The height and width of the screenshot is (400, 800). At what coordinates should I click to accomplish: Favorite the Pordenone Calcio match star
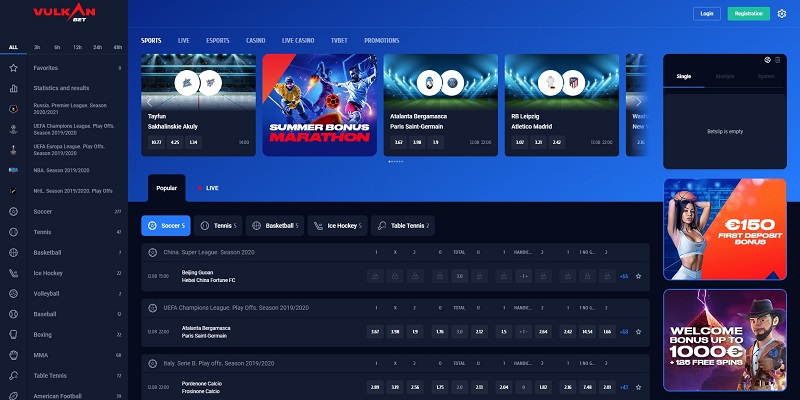(638, 387)
